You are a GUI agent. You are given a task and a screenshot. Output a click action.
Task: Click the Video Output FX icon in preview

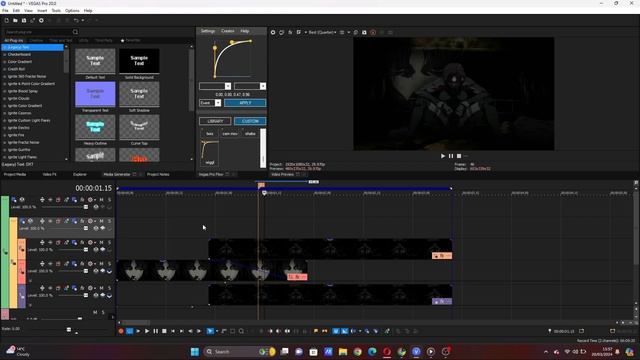coord(290,32)
